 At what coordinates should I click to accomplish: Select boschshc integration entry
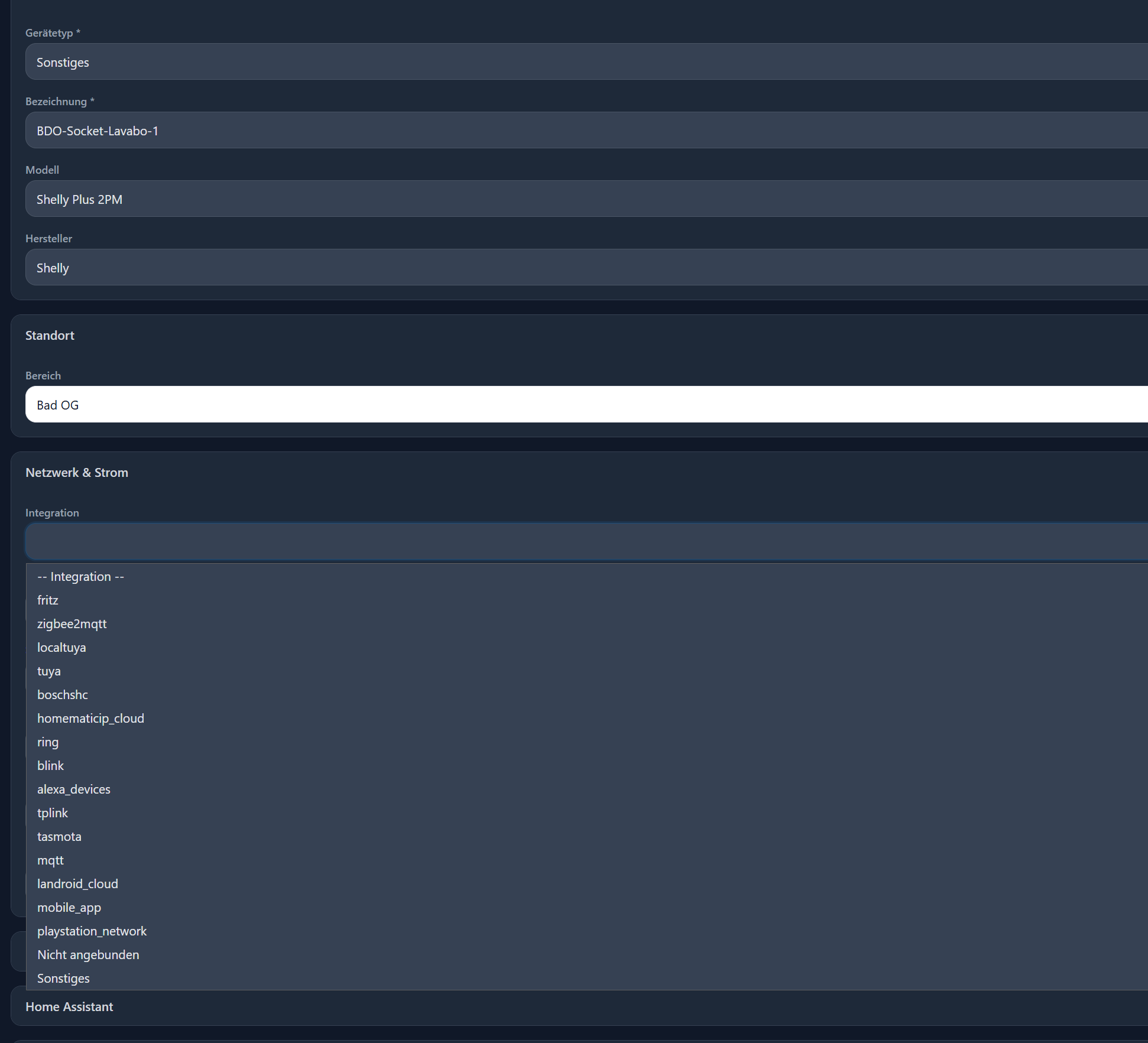pyautogui.click(x=63, y=695)
